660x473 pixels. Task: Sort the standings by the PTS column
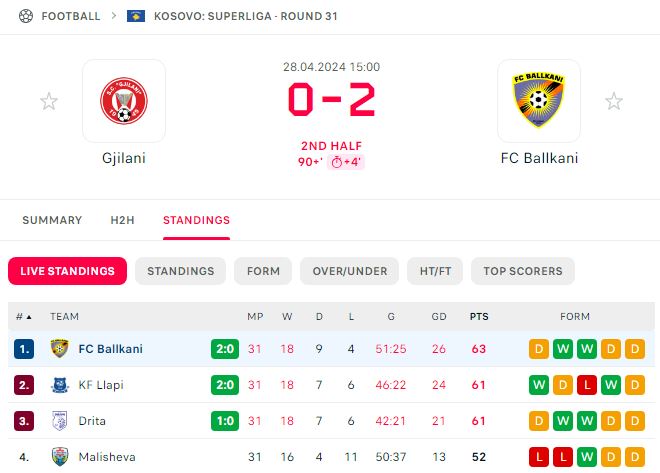pos(479,316)
